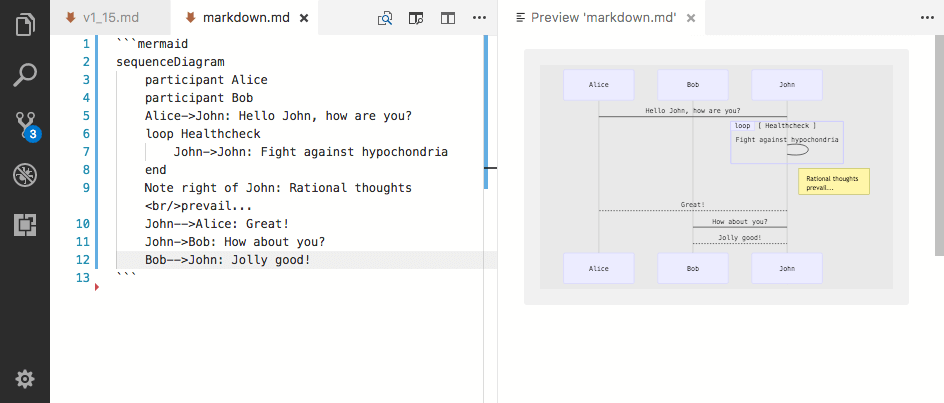Click the '[ Healthcheck ]' label in diagram
Image resolution: width=944 pixels, height=403 pixels.
(x=787, y=126)
